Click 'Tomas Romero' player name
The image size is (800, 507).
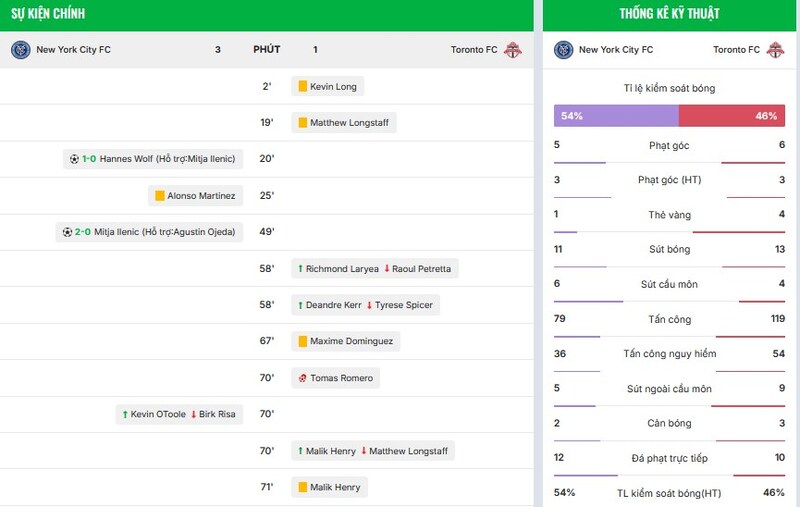[342, 378]
